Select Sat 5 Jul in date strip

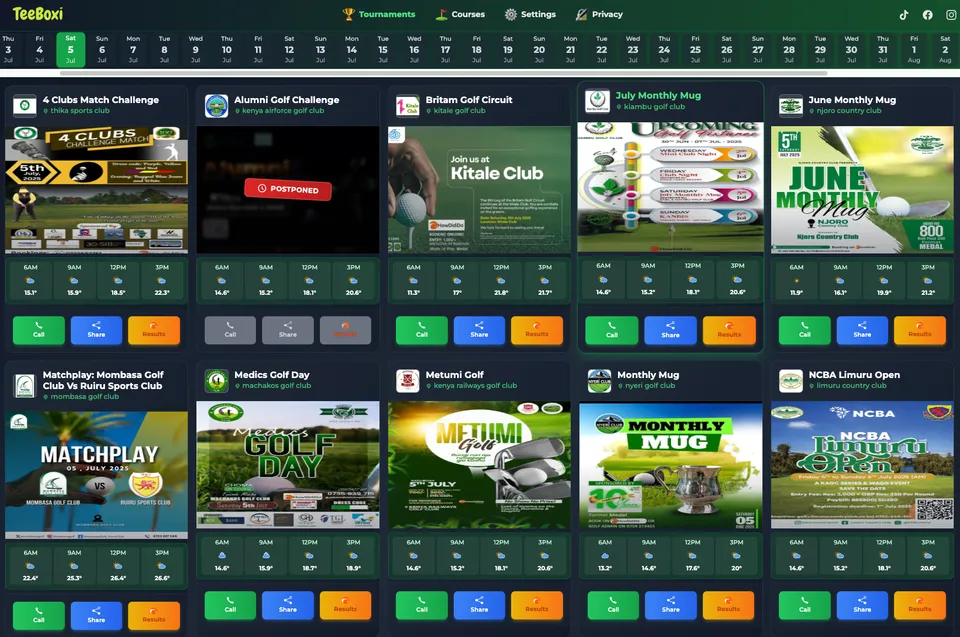[x=70, y=49]
